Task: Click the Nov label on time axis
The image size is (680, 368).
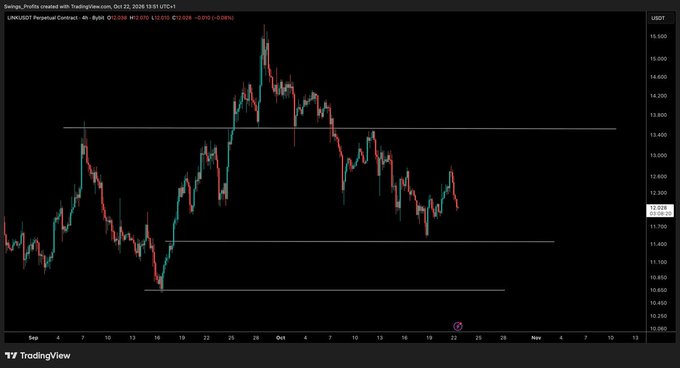Action: point(536,338)
